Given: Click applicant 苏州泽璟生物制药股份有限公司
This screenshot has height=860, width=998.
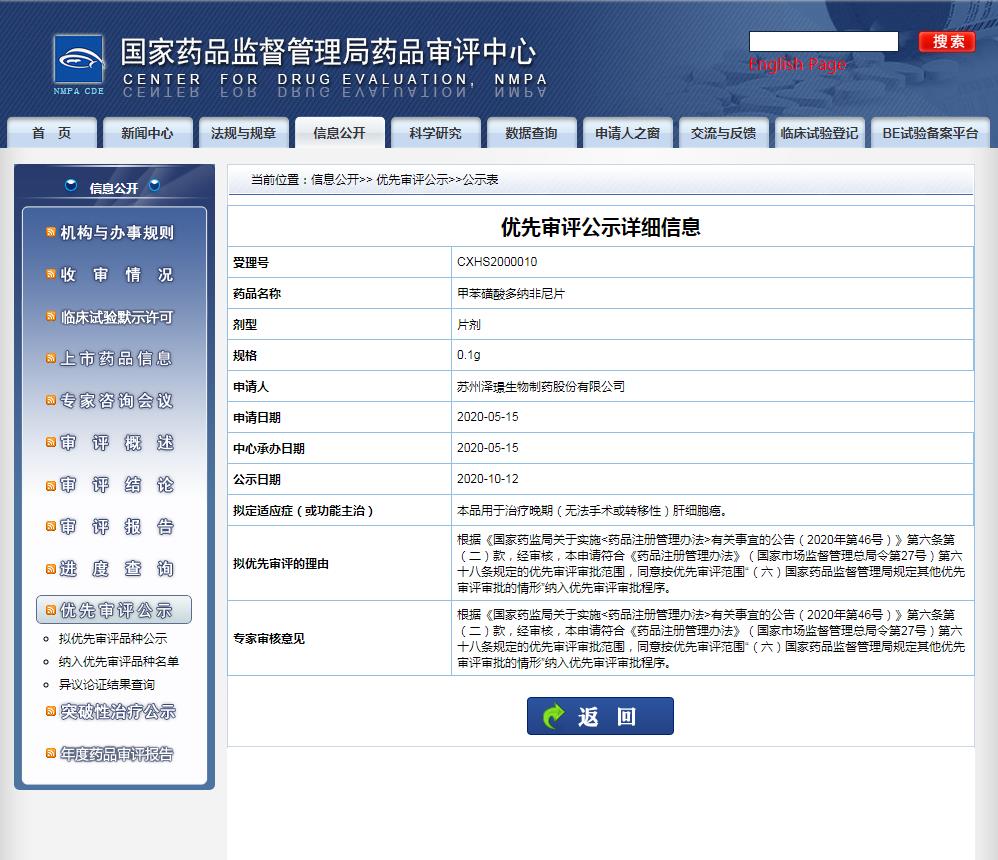Looking at the screenshot, I should coord(541,386).
